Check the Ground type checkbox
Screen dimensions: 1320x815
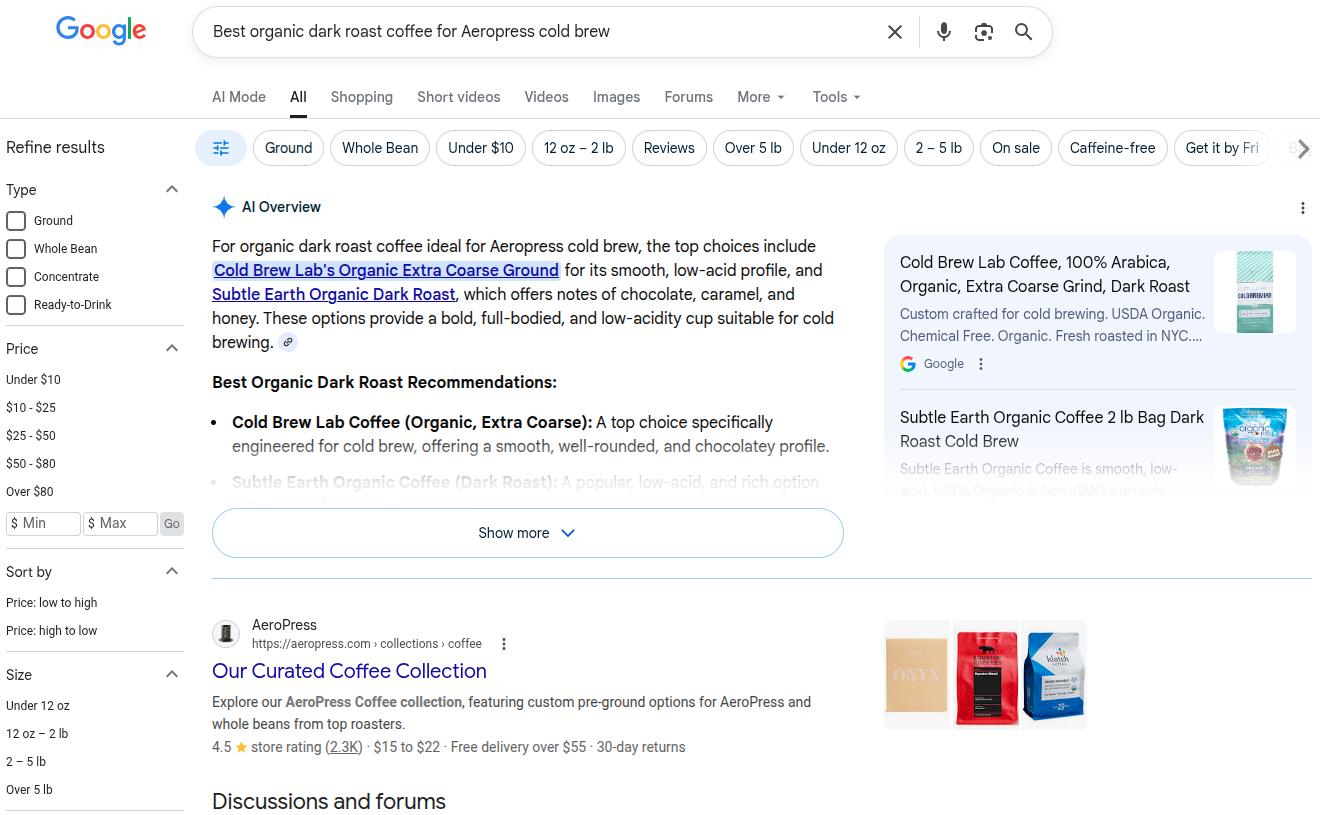[16, 221]
